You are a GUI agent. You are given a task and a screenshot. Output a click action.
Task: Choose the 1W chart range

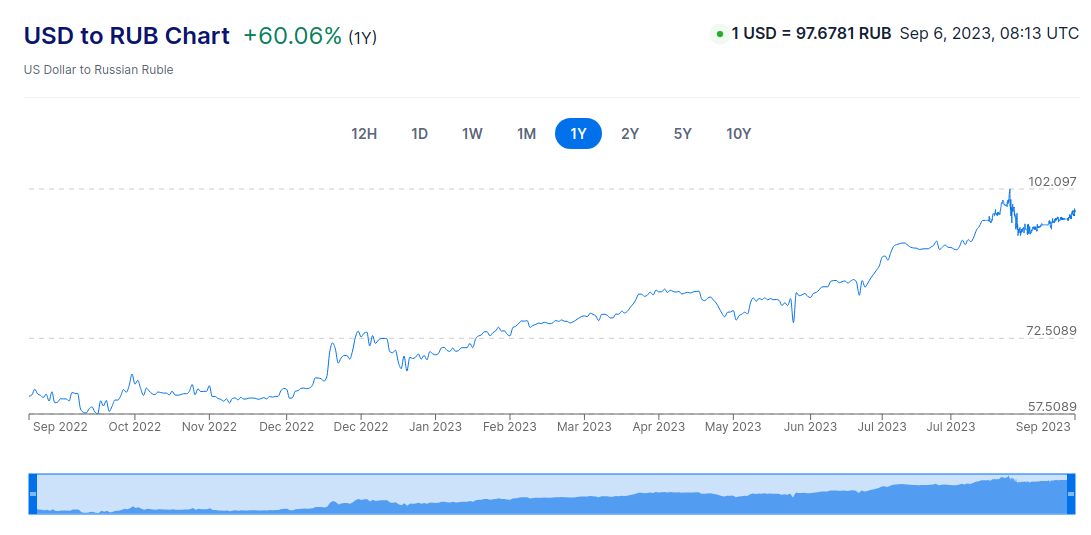(472, 134)
